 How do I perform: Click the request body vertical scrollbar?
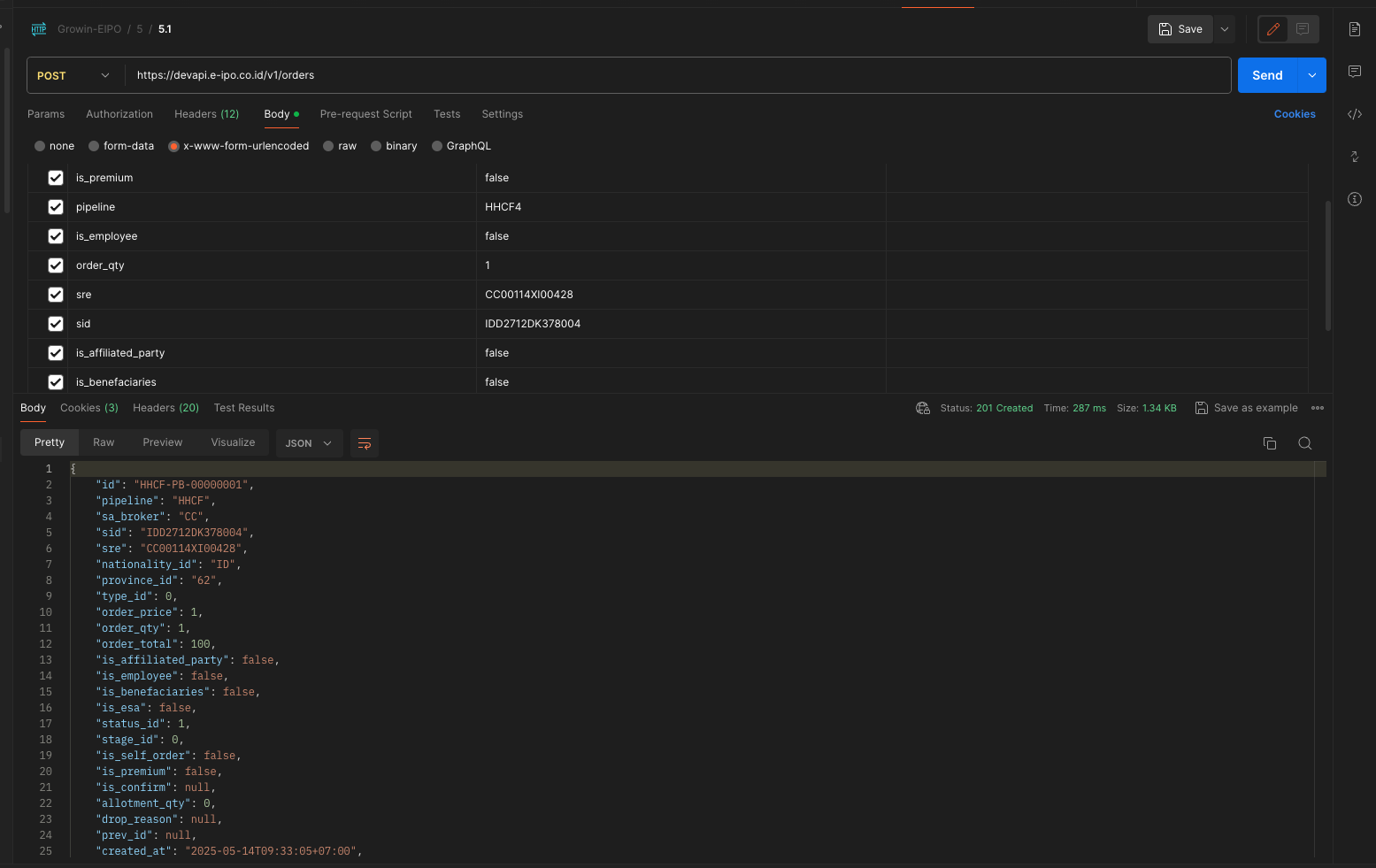(x=1328, y=265)
